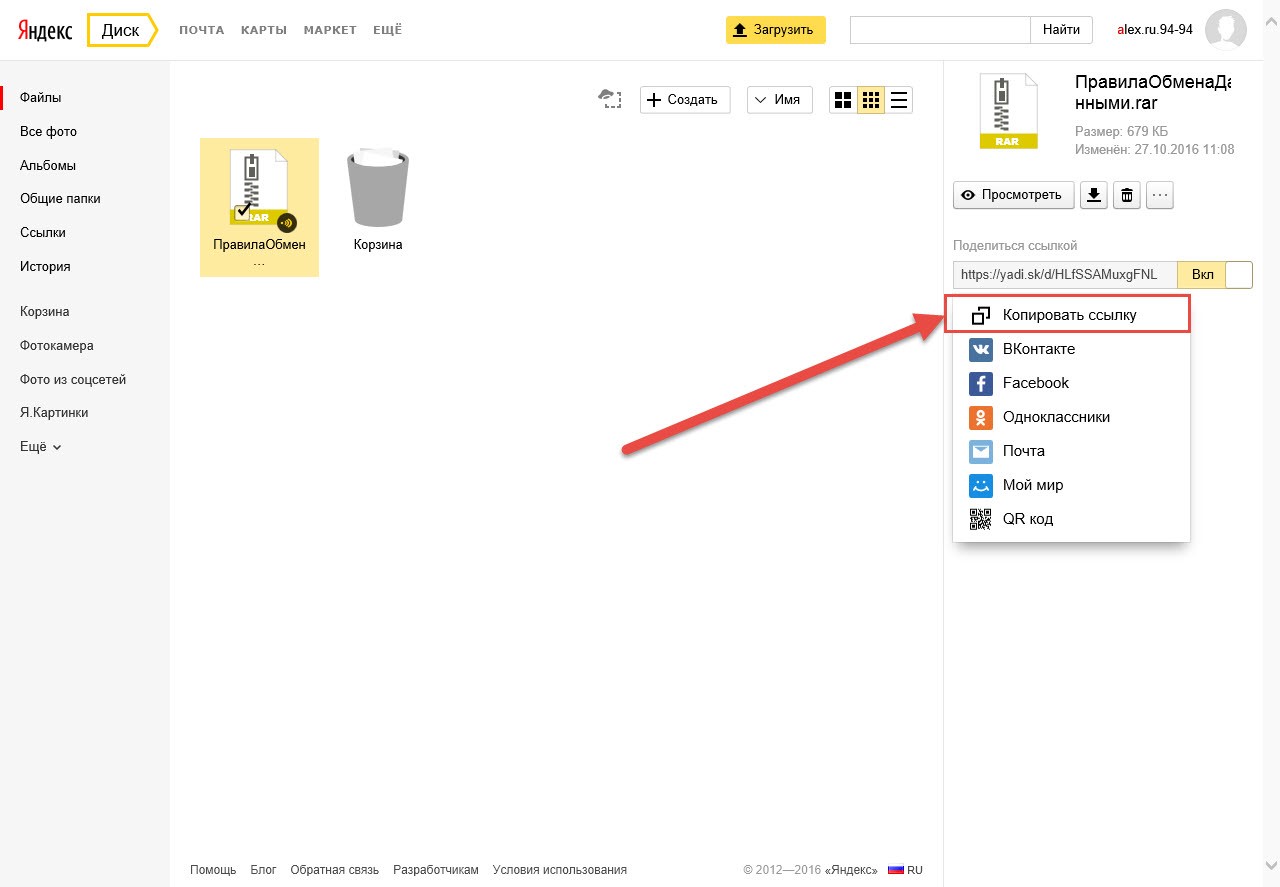
Task: Click the Найти search button
Action: (x=1061, y=30)
